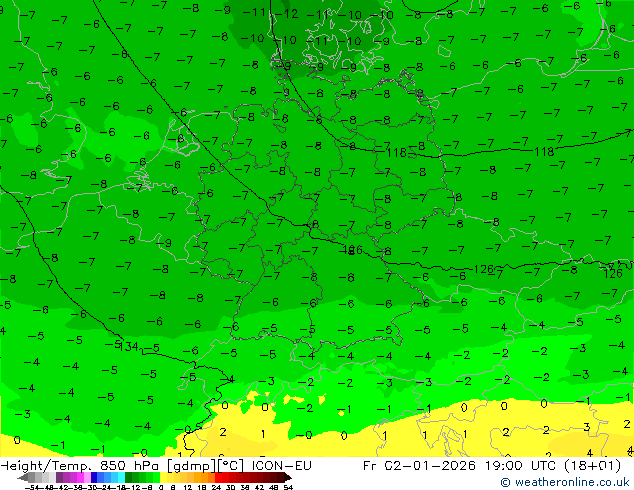
Task: Pick the cyan legend color swatch
Action: [121, 477]
